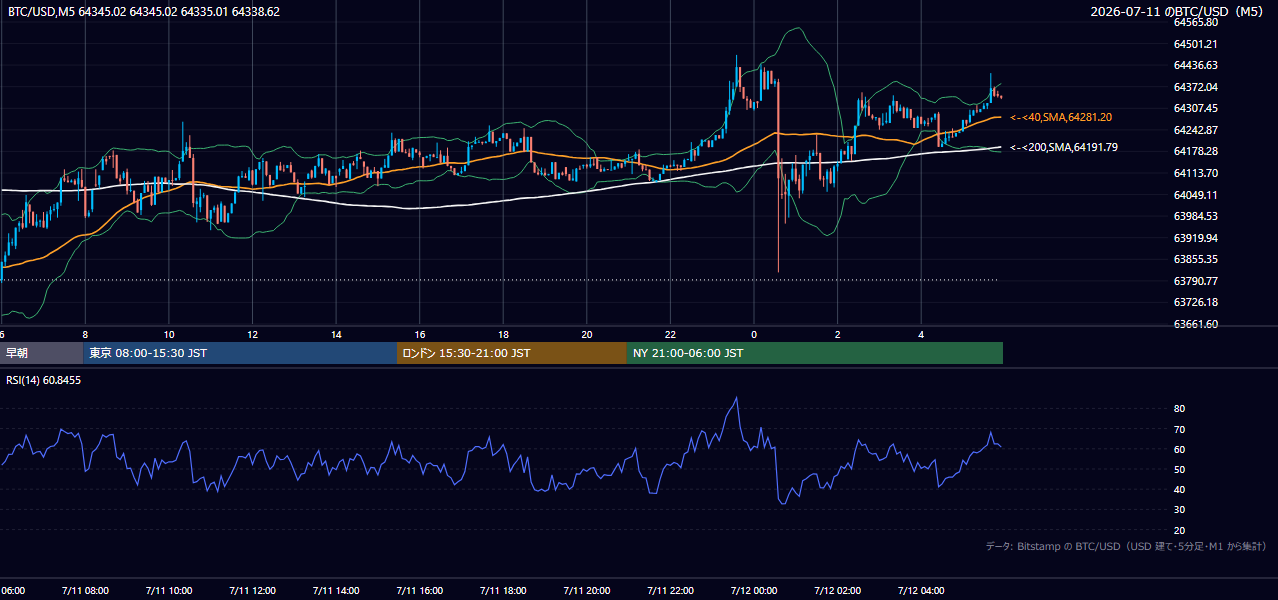Click hour label 8 under price chart
The width and height of the screenshot is (1278, 600).
[x=85, y=335]
